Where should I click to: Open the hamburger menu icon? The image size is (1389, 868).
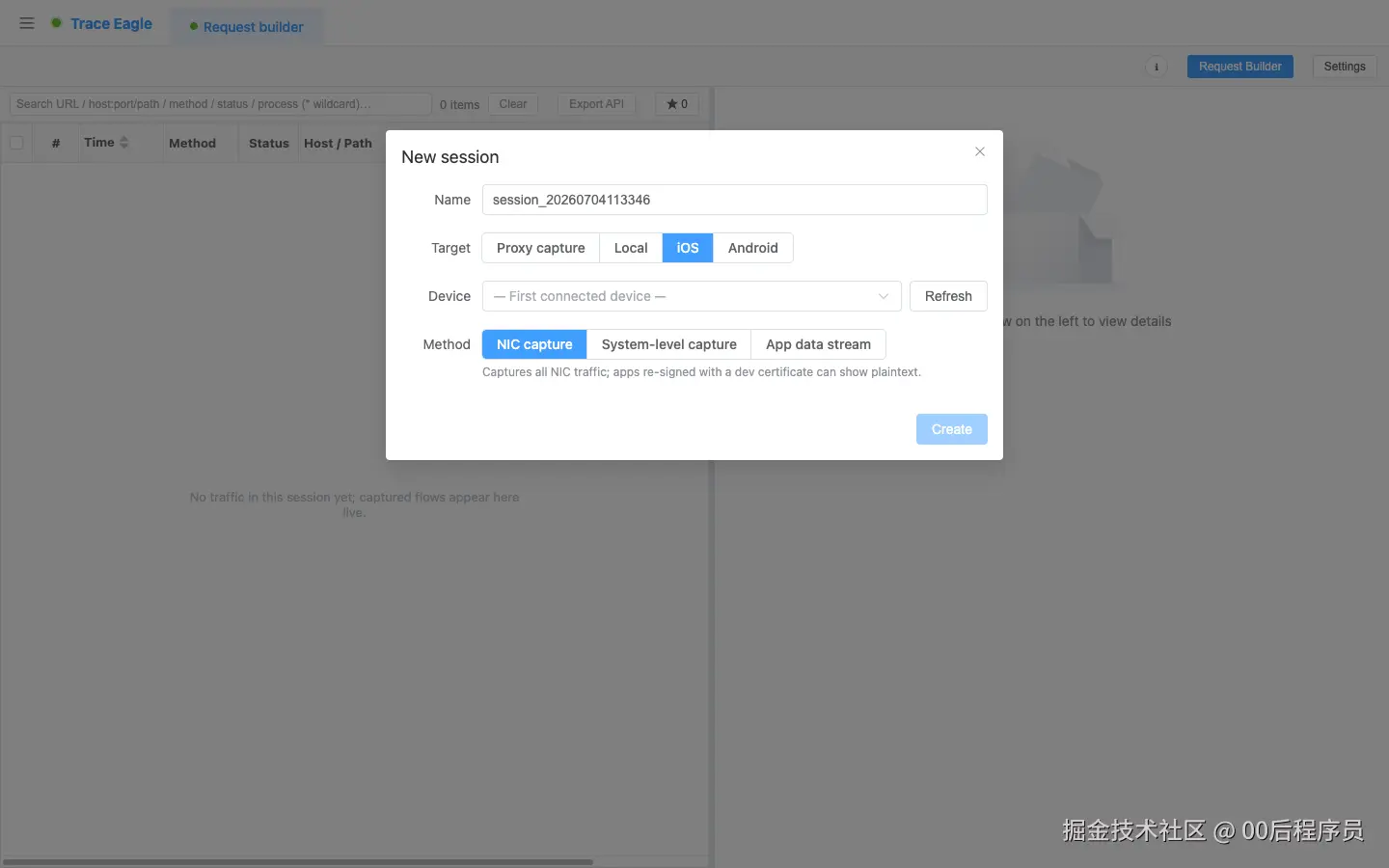[x=27, y=23]
